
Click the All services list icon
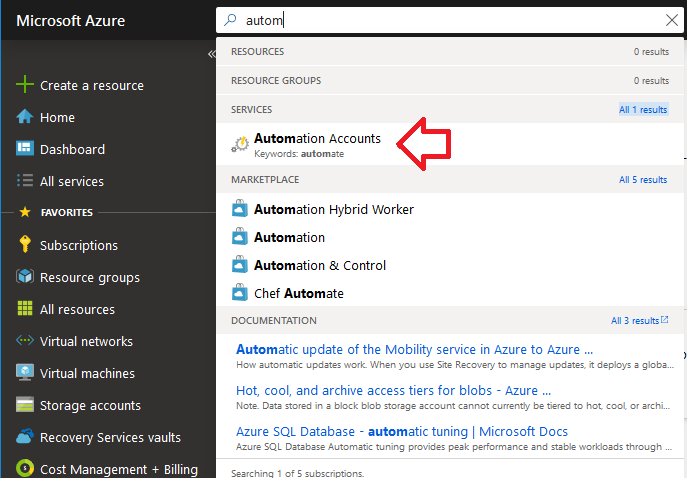[x=25, y=181]
